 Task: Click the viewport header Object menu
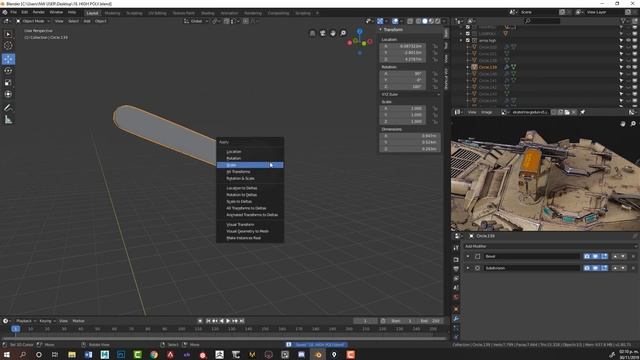tap(100, 21)
